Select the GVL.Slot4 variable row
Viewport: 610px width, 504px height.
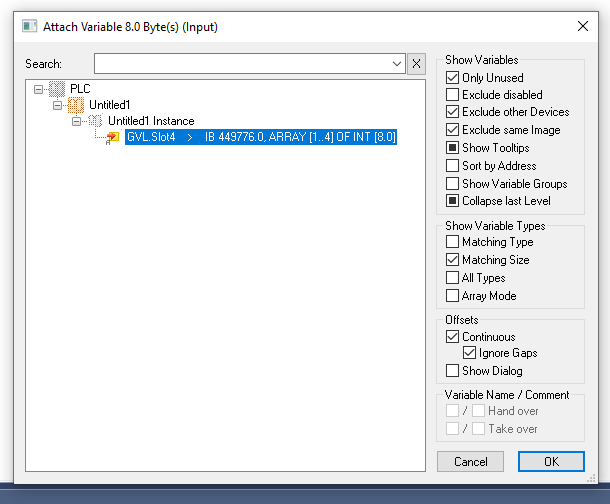(x=261, y=137)
